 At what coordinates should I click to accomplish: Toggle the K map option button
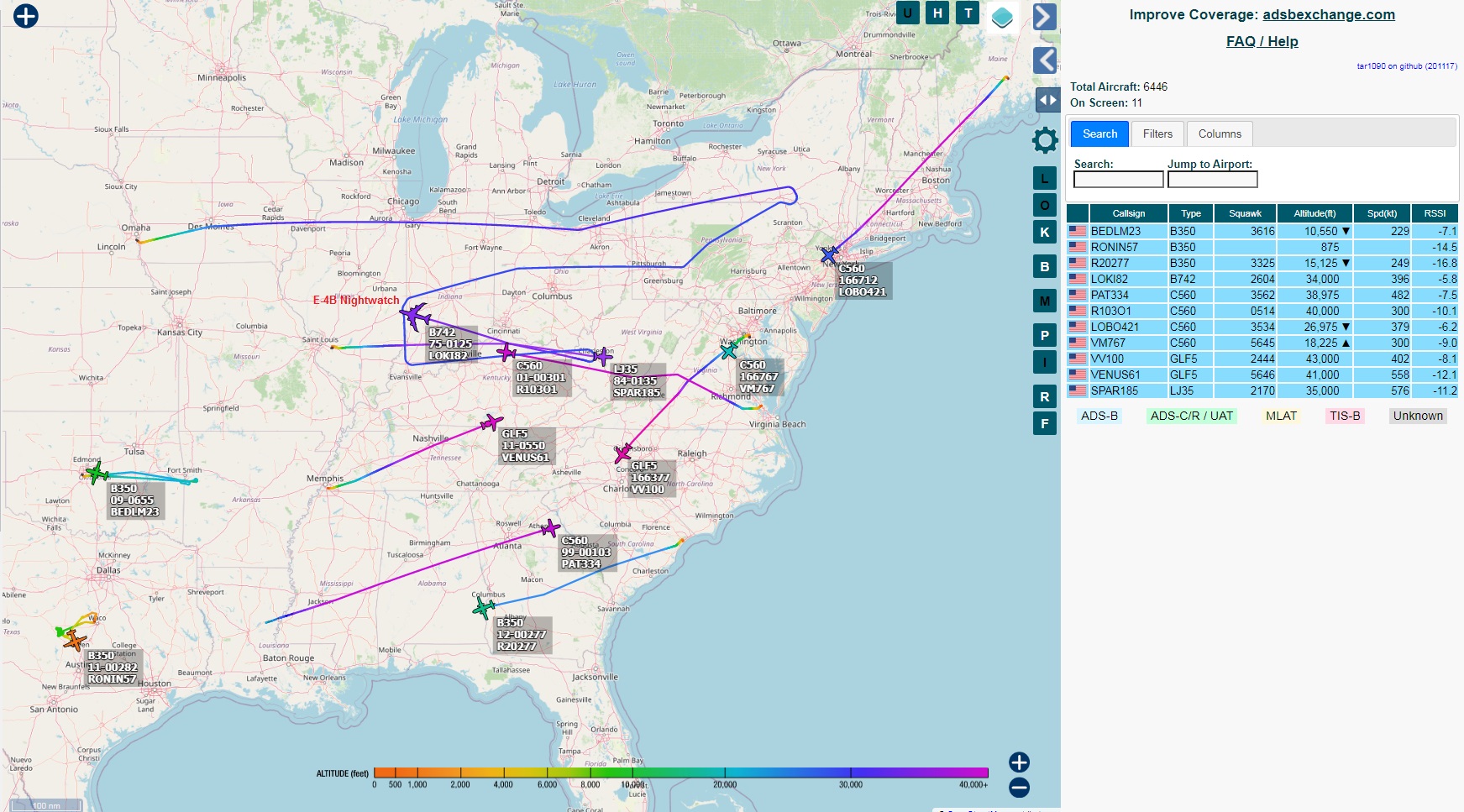point(1045,233)
